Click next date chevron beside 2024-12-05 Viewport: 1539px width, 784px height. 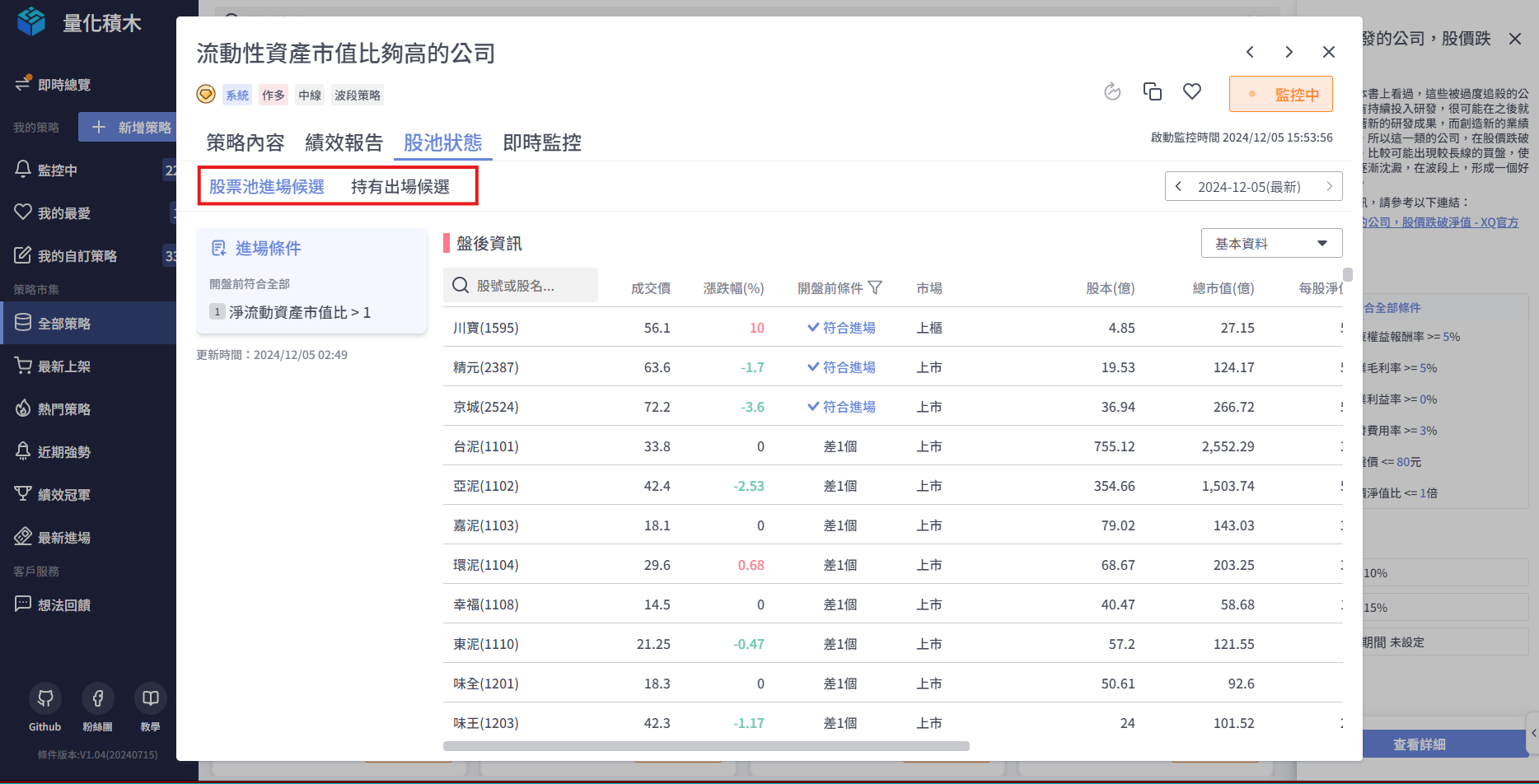pyautogui.click(x=1329, y=186)
